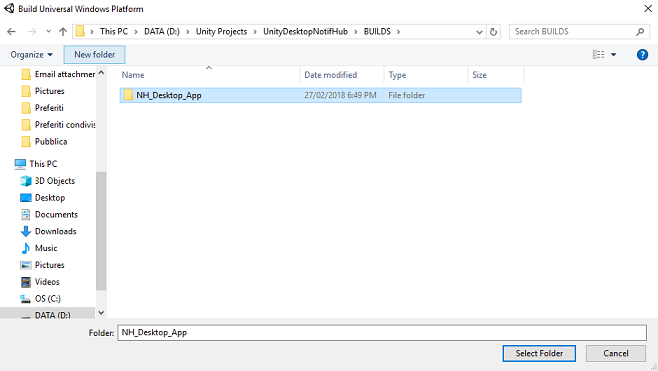
Task: Click the Search BUILDS field
Action: pos(579,31)
